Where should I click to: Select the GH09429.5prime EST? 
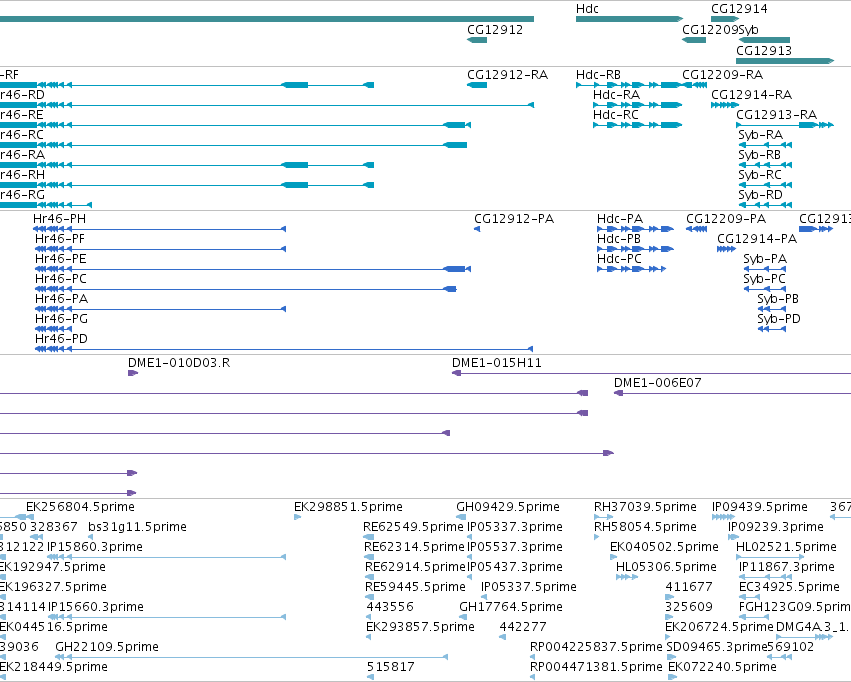460,517
